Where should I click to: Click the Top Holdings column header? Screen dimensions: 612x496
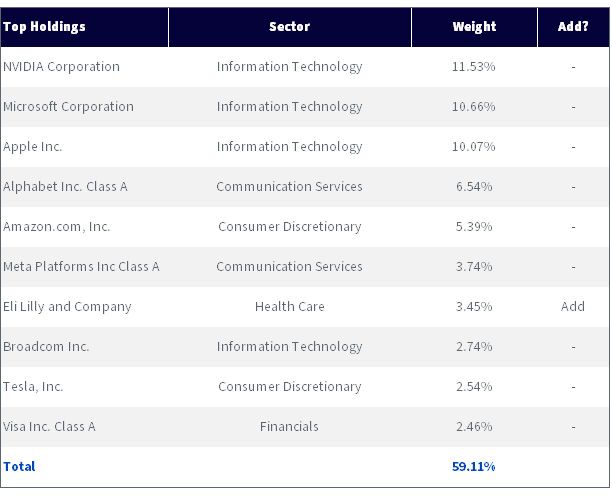coord(44,27)
